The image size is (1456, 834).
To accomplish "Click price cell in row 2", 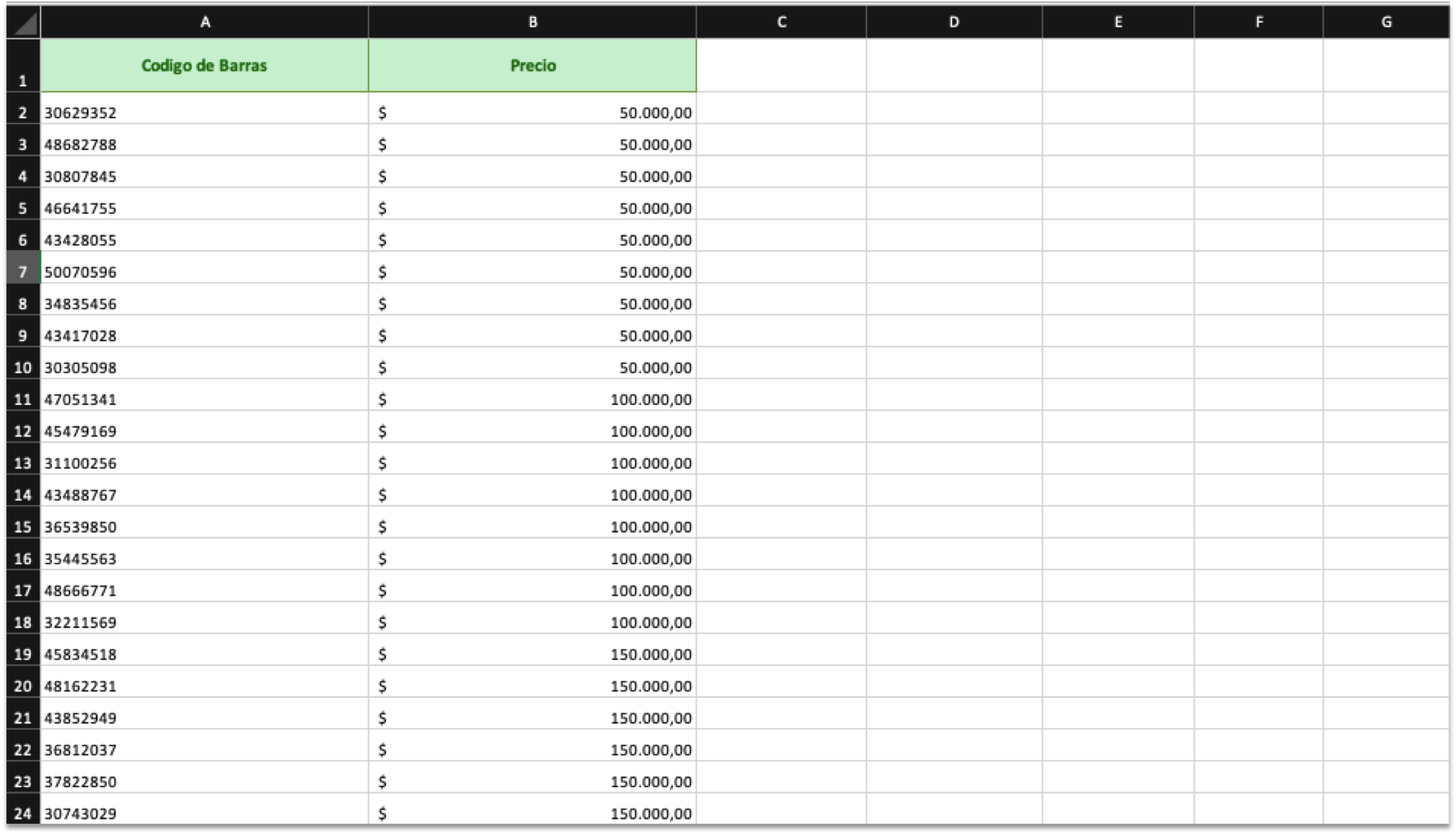I will click(532, 113).
